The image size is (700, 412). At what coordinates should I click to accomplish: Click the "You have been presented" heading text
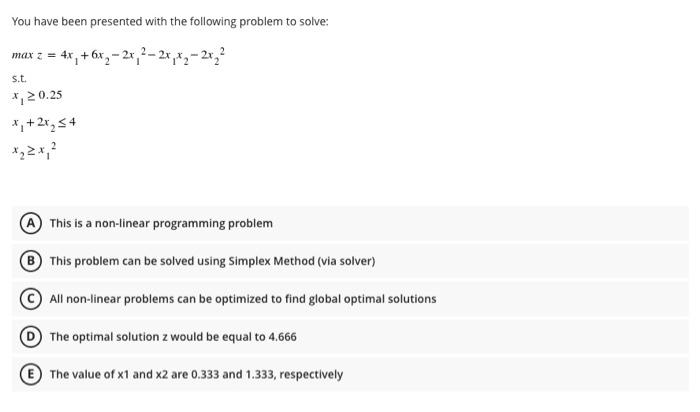169,21
